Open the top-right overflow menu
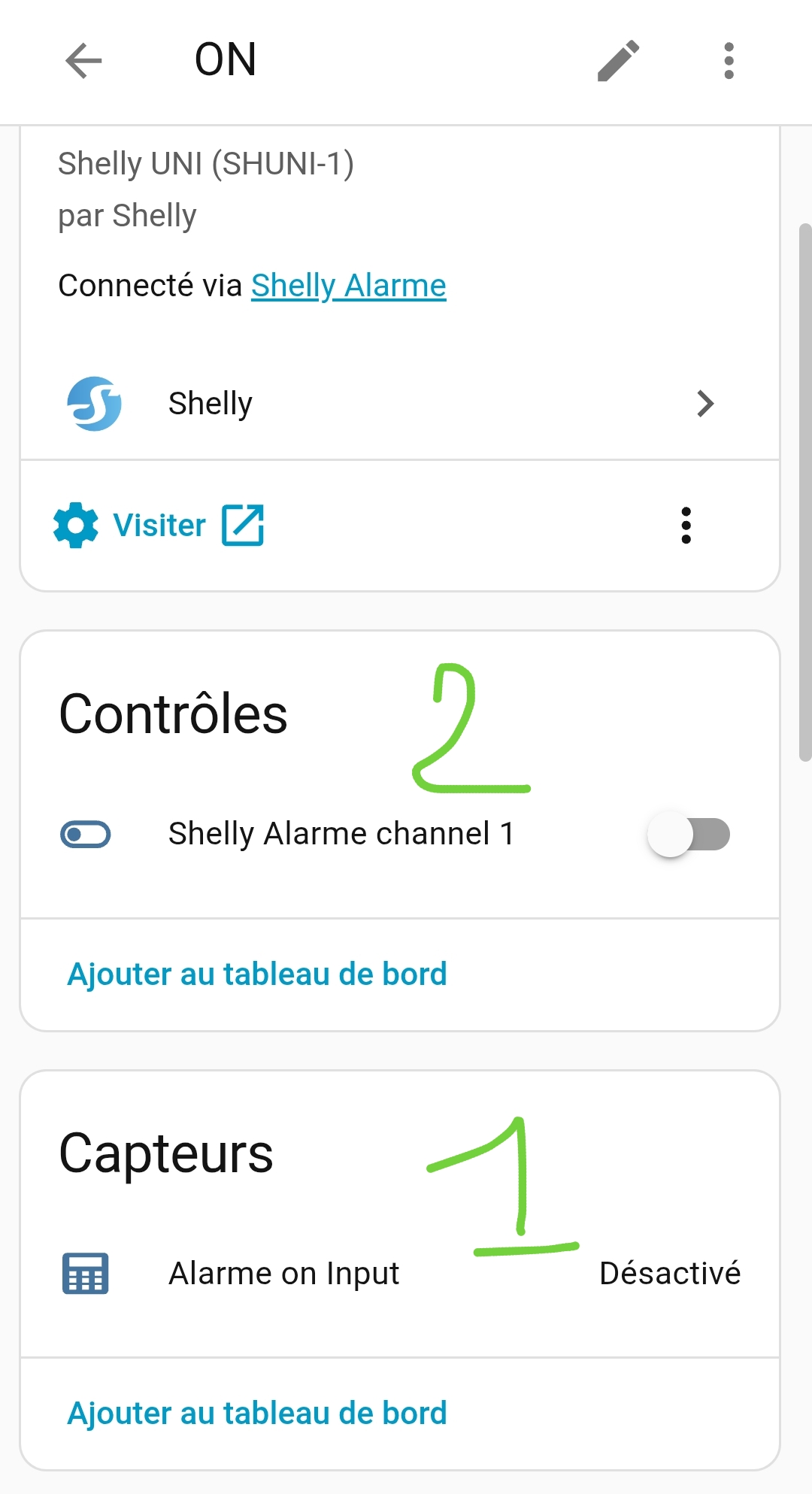The height and width of the screenshot is (1494, 812). 728,60
